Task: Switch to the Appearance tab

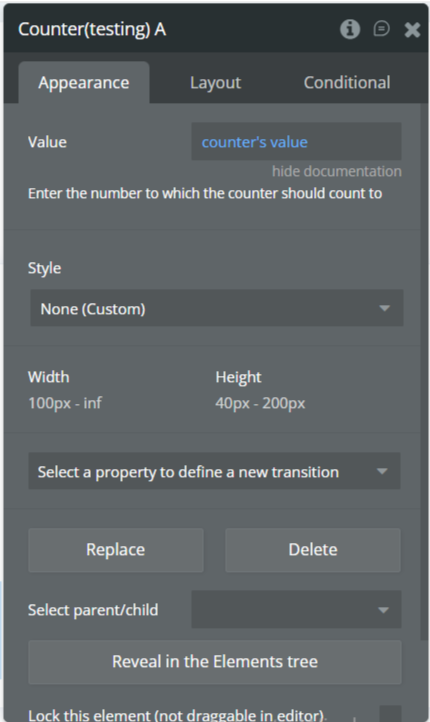Action: click(x=84, y=82)
